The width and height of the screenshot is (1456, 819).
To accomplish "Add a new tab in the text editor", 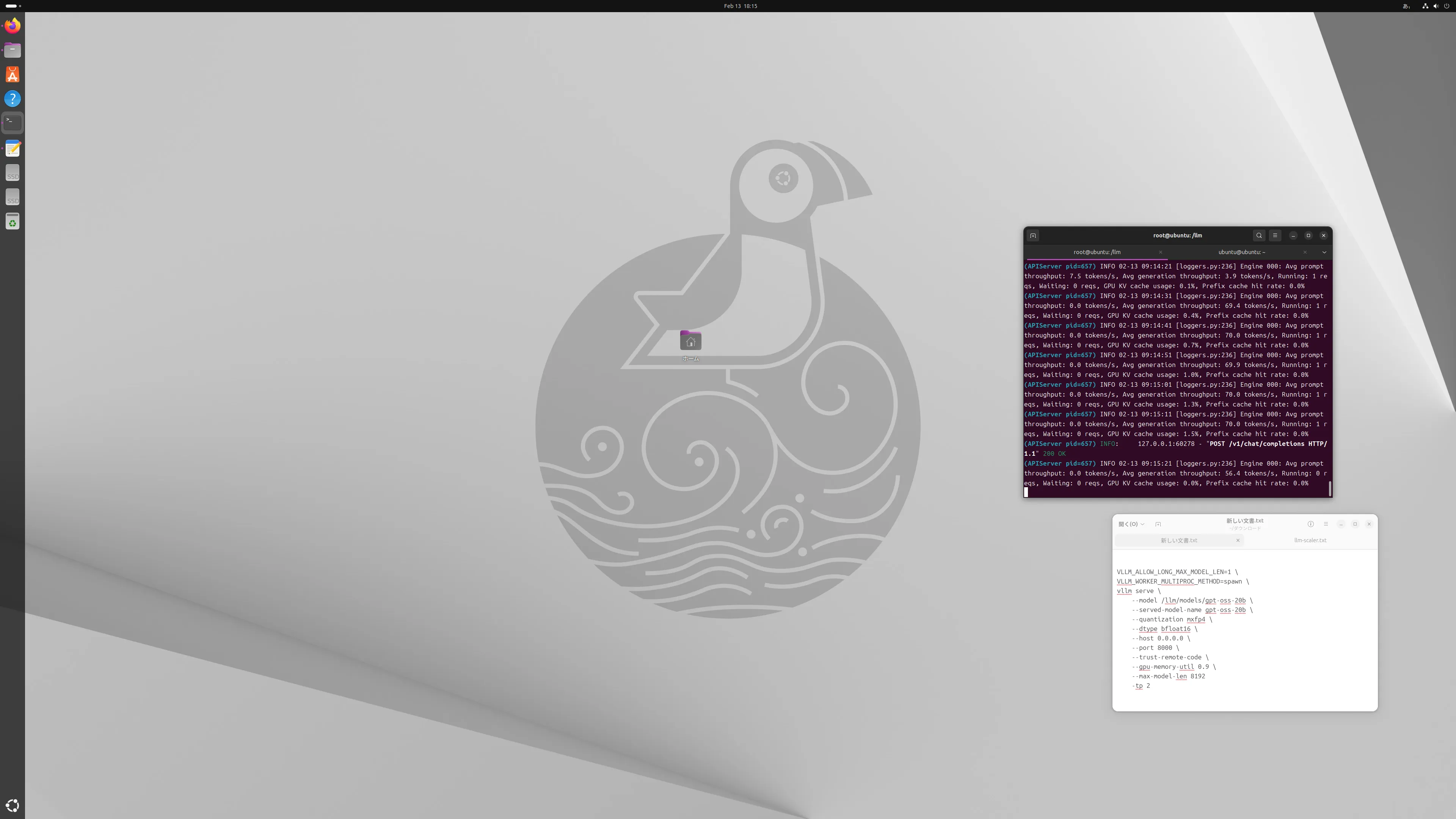I will [x=1158, y=524].
